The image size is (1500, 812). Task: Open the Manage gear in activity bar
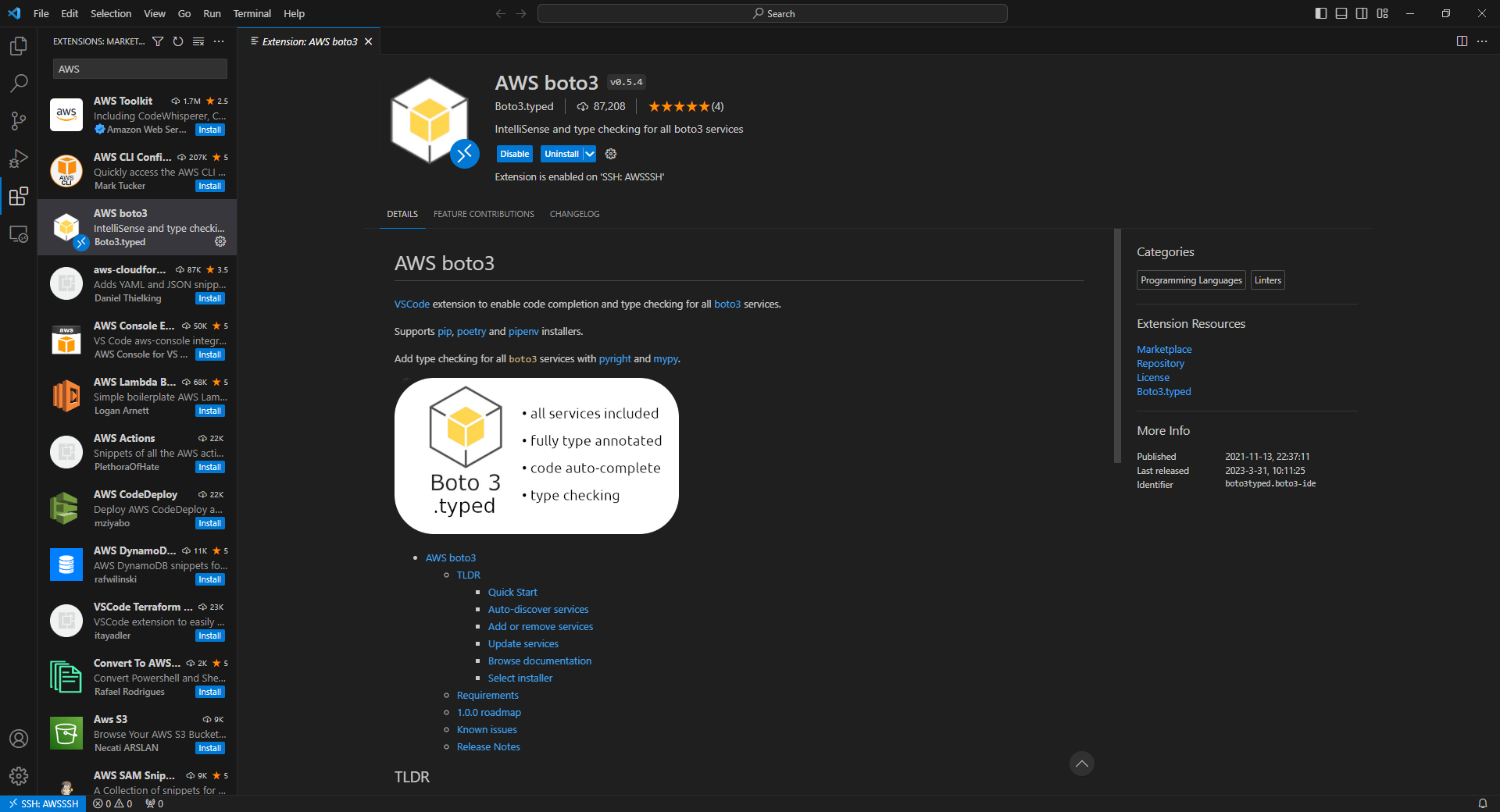point(19,776)
